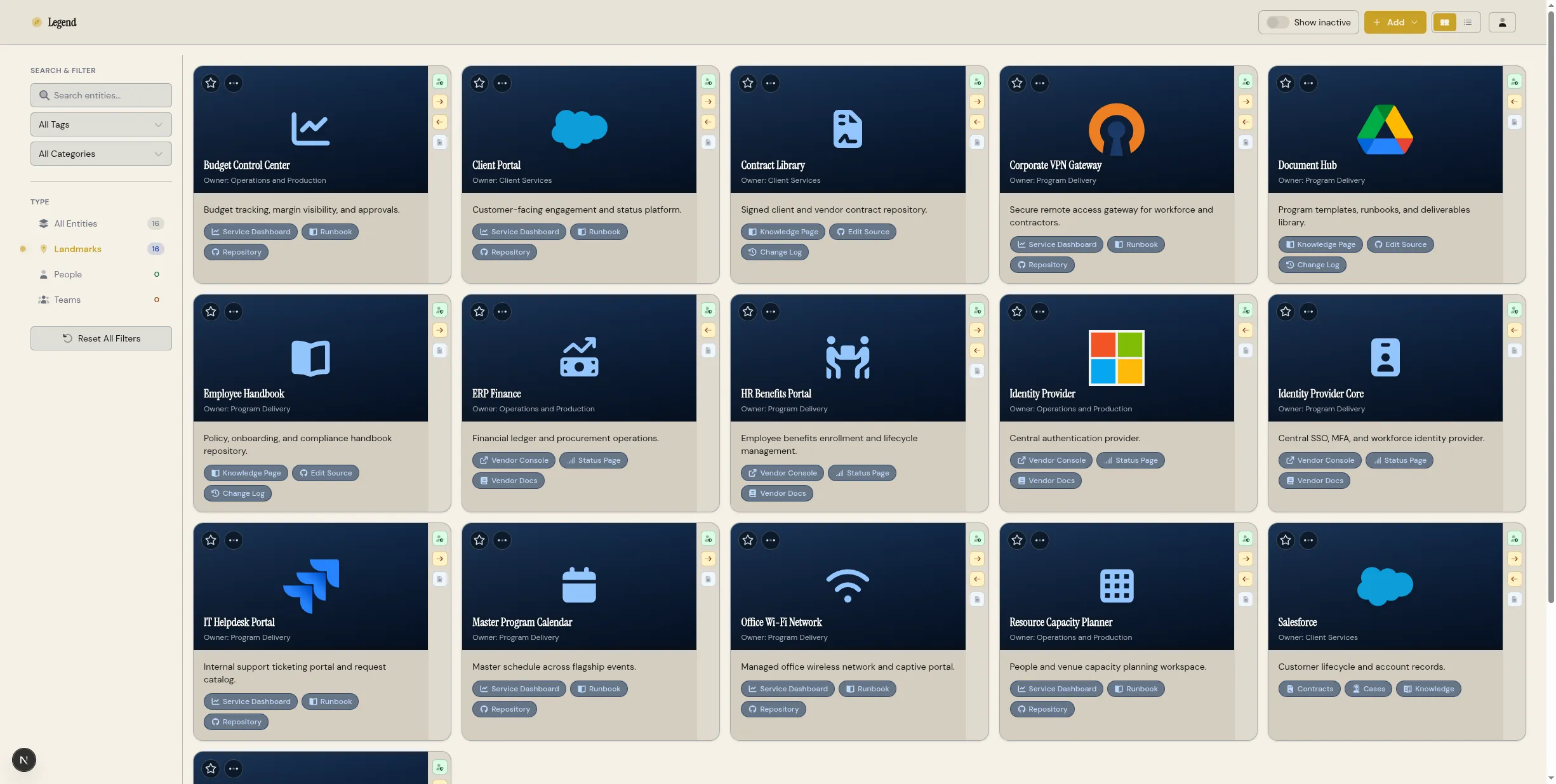Open Vendor Docs on Identity Provider Core
The width and height of the screenshot is (1556, 784).
(x=1314, y=481)
